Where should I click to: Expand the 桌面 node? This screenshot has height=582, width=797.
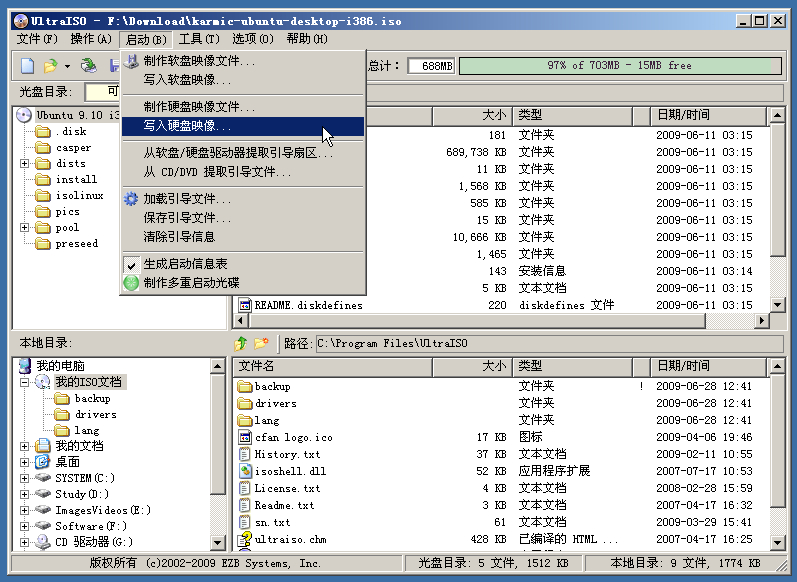24,462
